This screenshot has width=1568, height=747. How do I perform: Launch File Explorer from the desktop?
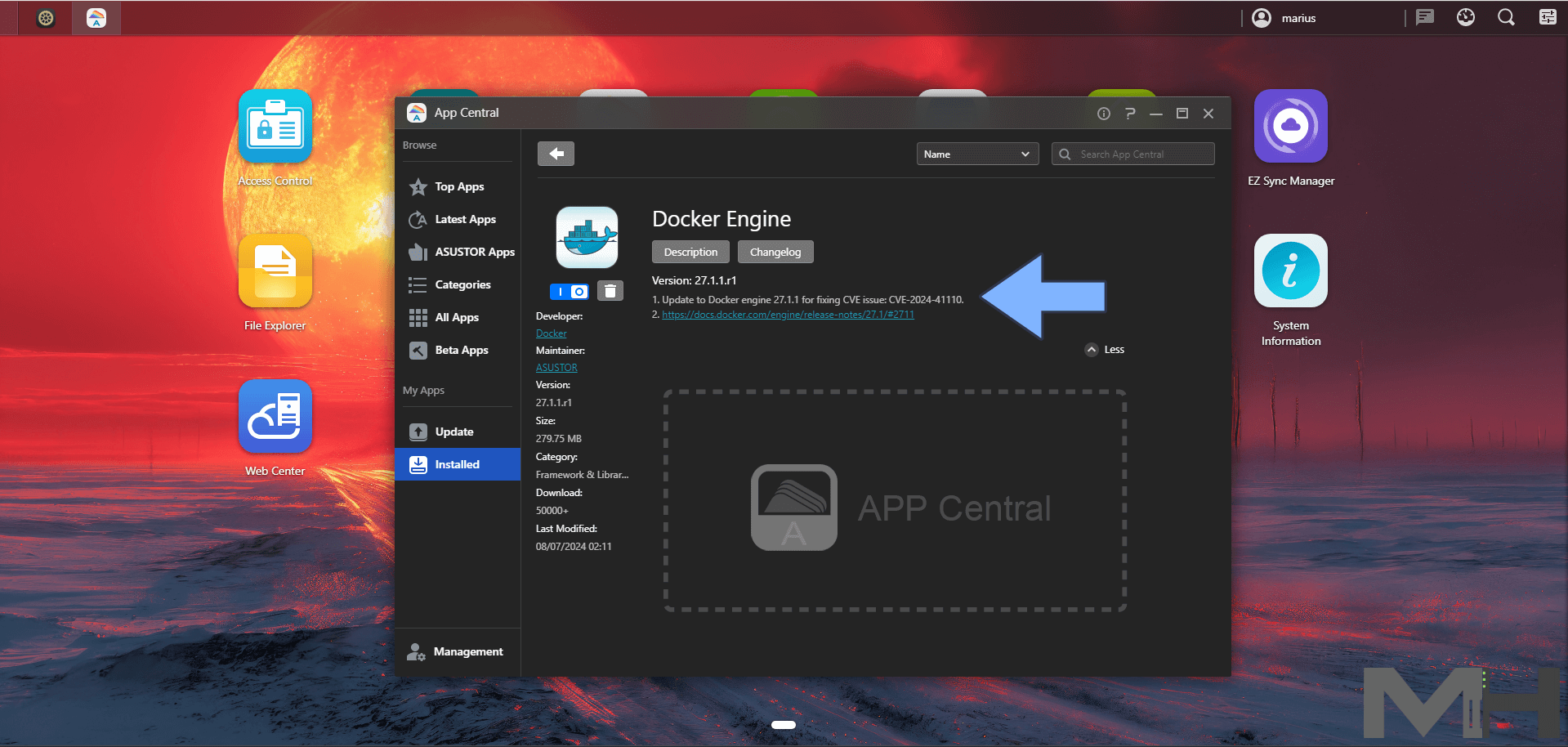coord(275,271)
